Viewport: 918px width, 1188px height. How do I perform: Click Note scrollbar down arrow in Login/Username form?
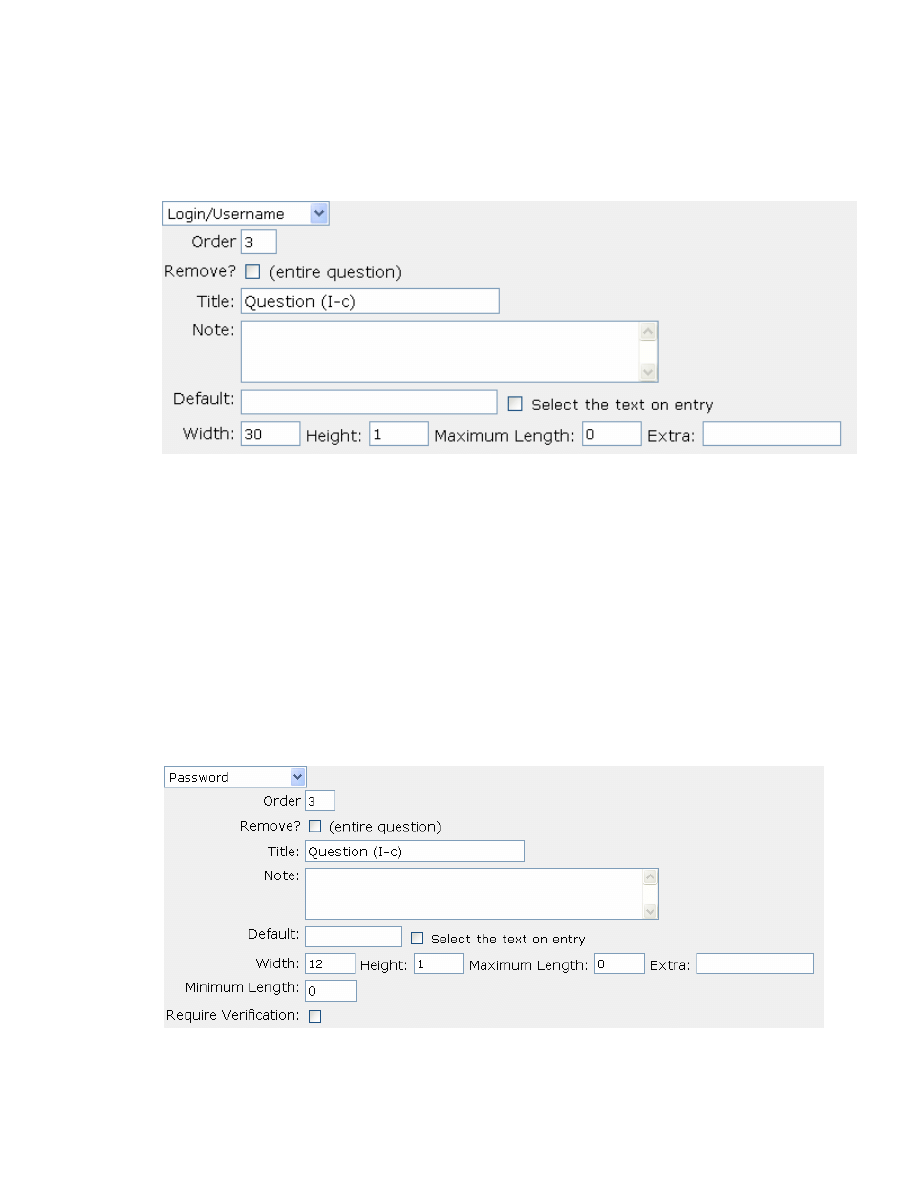click(648, 371)
